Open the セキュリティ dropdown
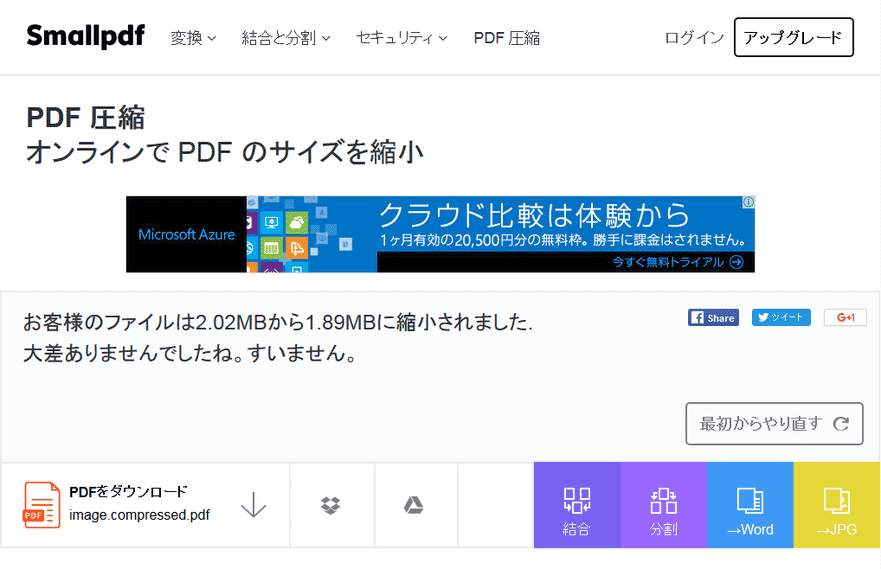This screenshot has height=569, width=881. click(402, 38)
